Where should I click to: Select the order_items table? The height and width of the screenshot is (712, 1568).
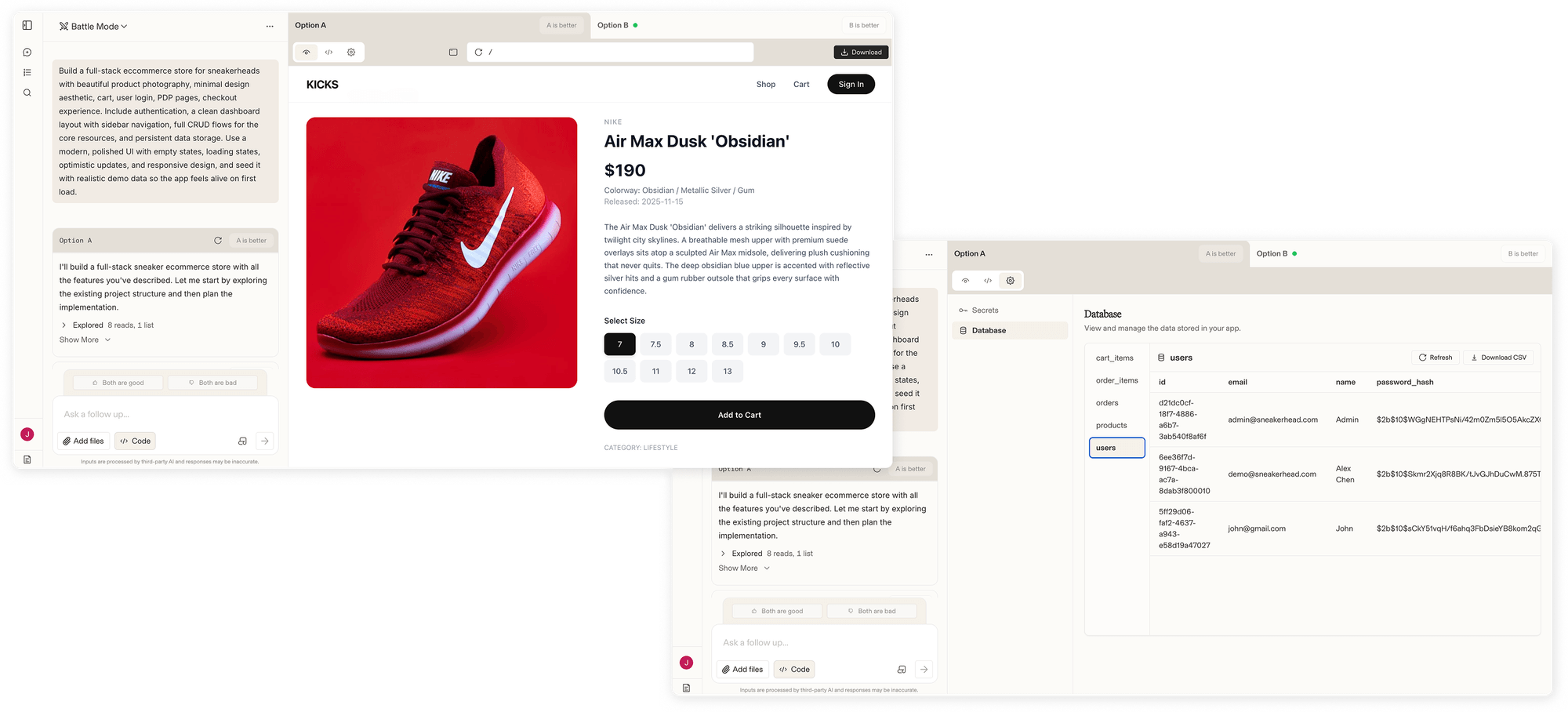click(1117, 381)
